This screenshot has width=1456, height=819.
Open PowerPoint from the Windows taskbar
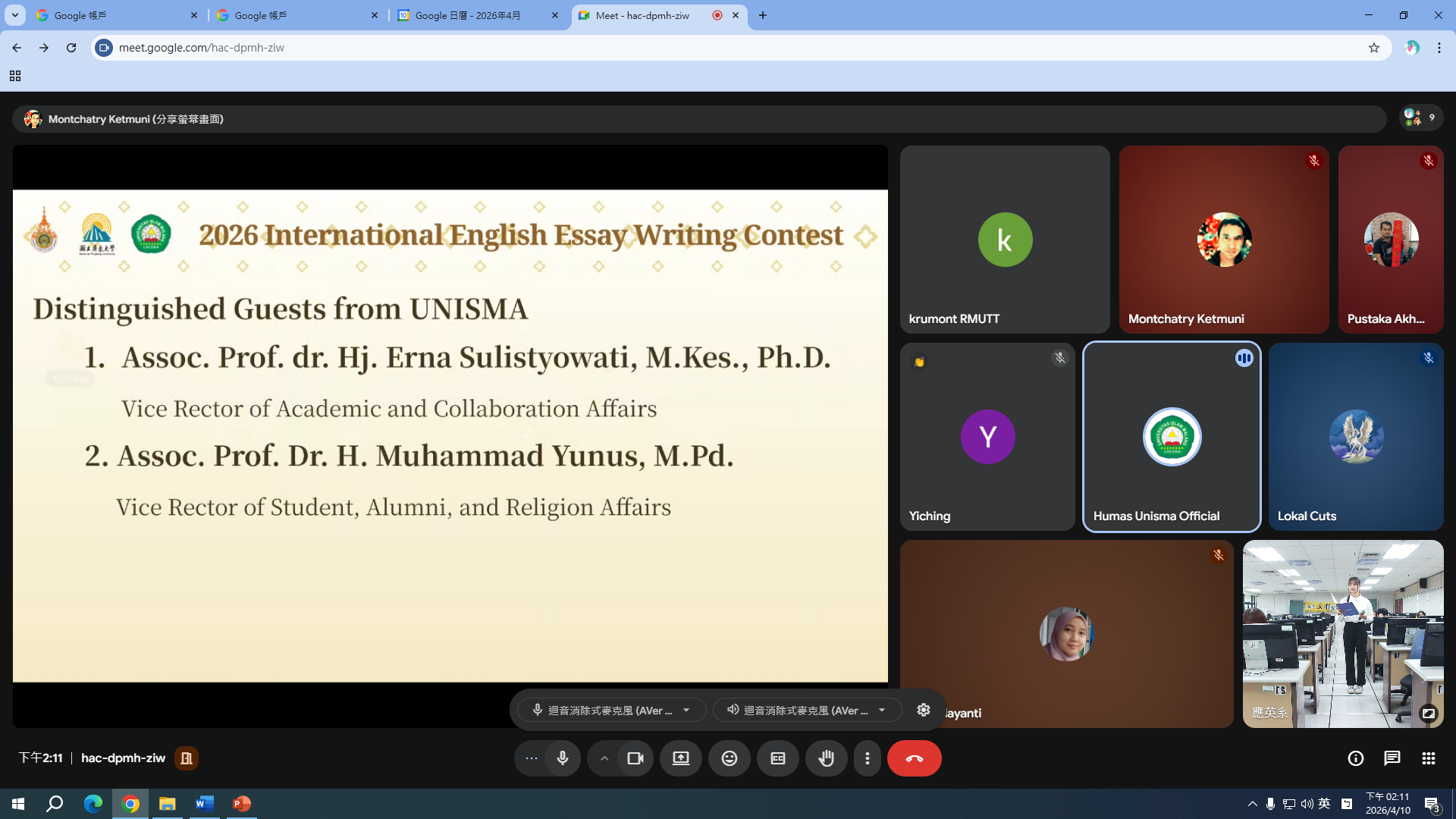pyautogui.click(x=241, y=803)
